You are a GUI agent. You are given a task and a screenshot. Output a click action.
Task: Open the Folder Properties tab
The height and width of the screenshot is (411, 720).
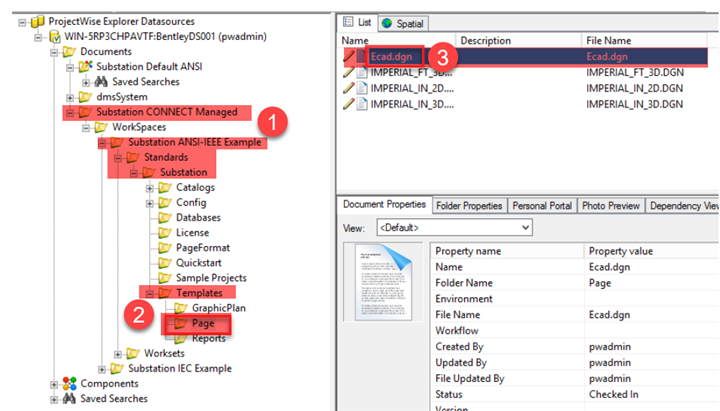(469, 206)
